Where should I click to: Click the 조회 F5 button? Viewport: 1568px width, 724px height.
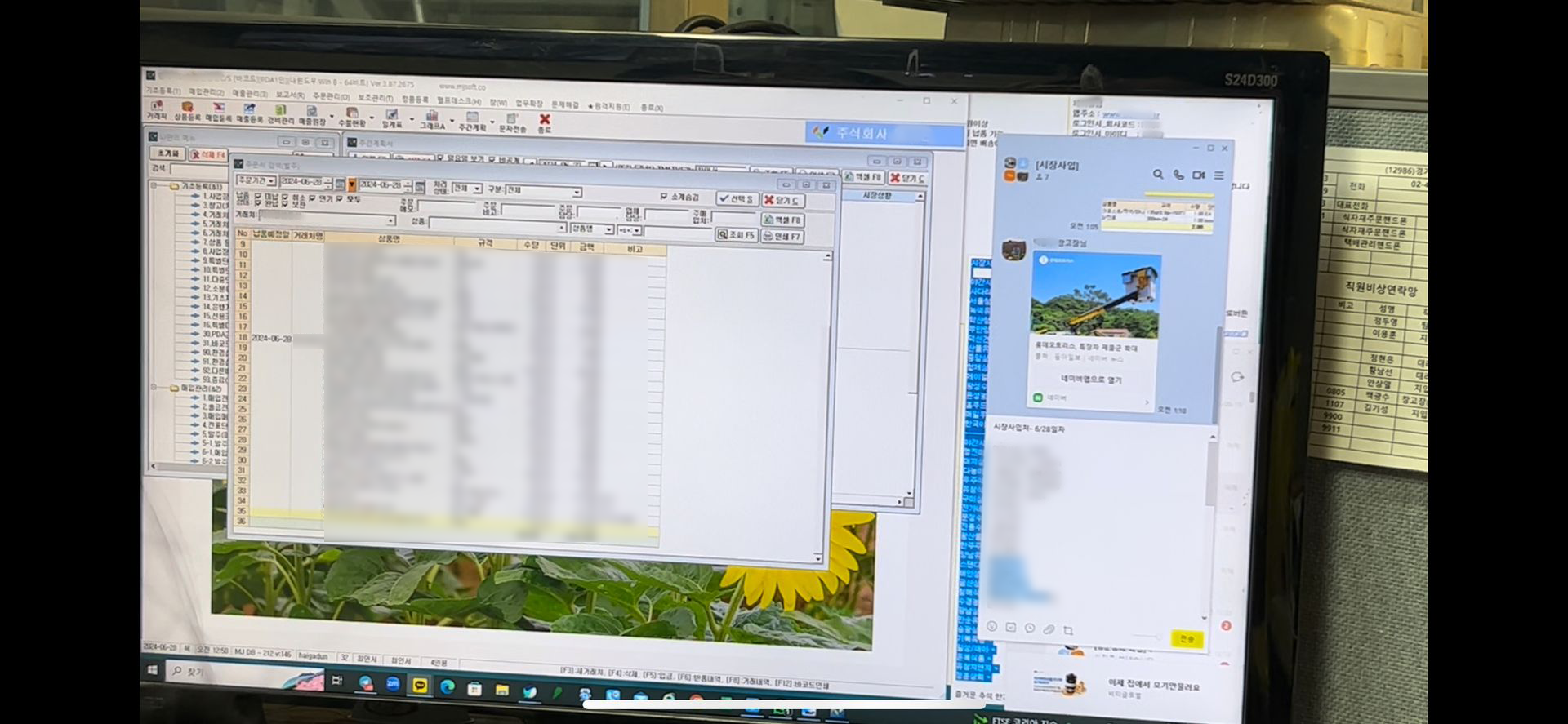point(737,234)
